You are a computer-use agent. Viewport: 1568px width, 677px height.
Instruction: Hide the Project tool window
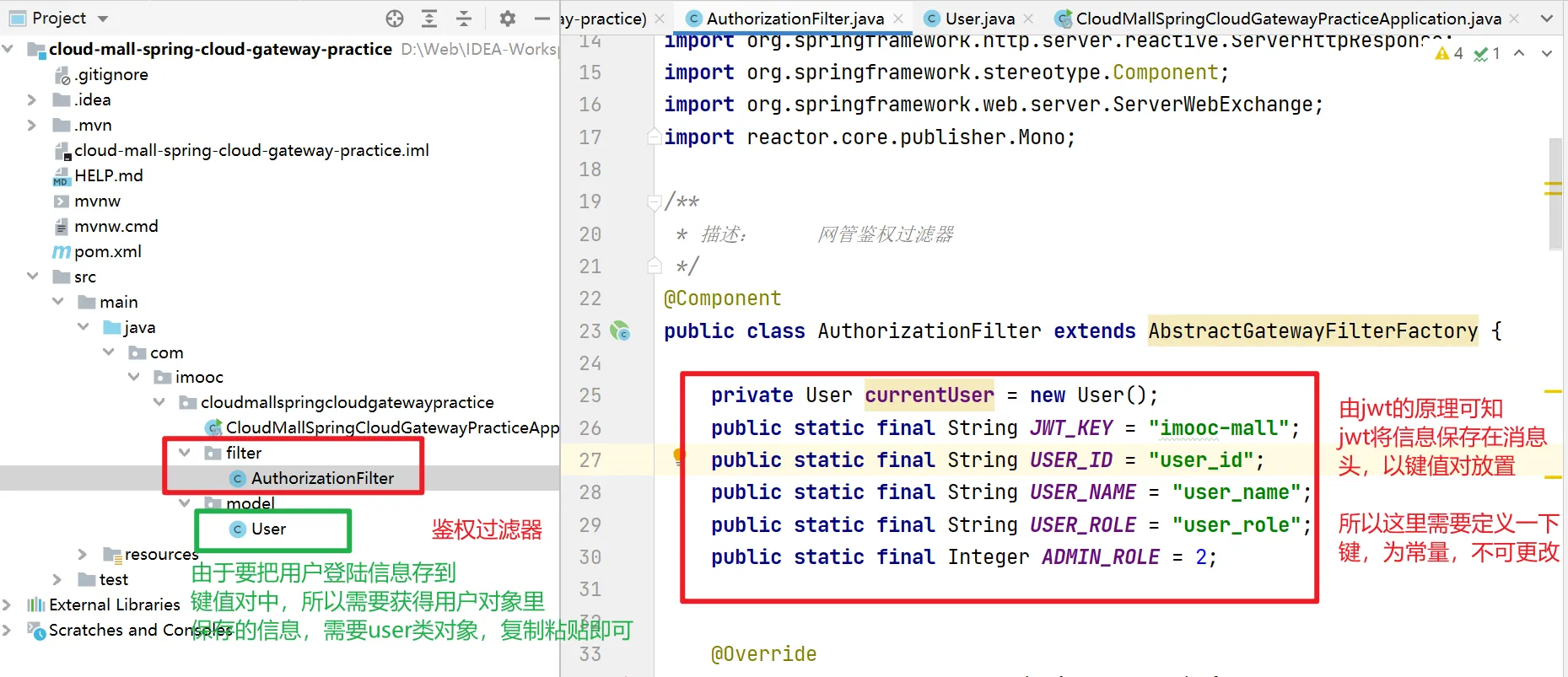coord(542,19)
